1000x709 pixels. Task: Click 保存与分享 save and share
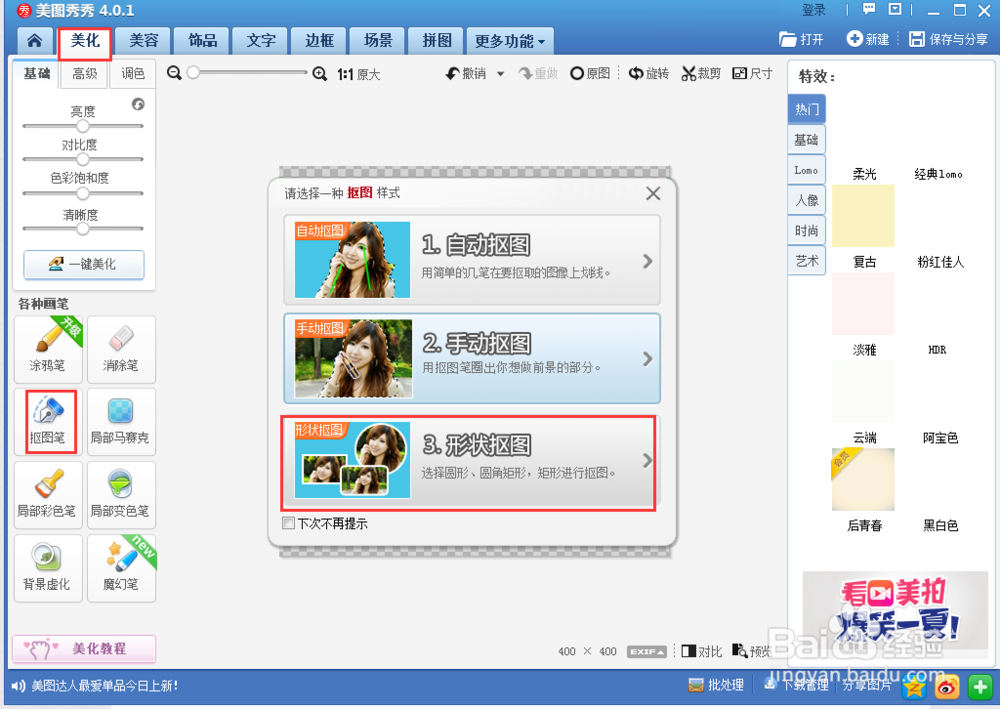point(948,39)
